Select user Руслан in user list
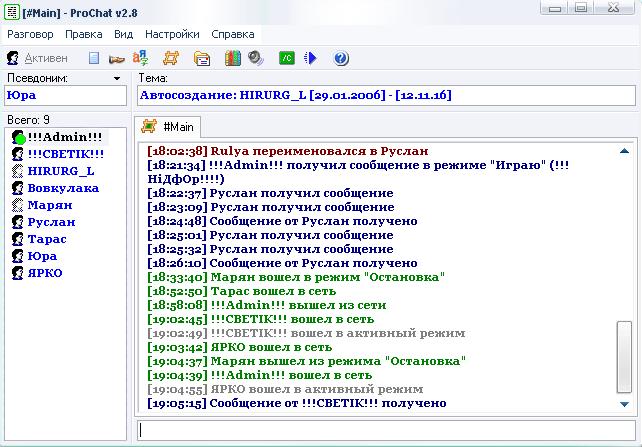The width and height of the screenshot is (642, 447). click(x=51, y=222)
